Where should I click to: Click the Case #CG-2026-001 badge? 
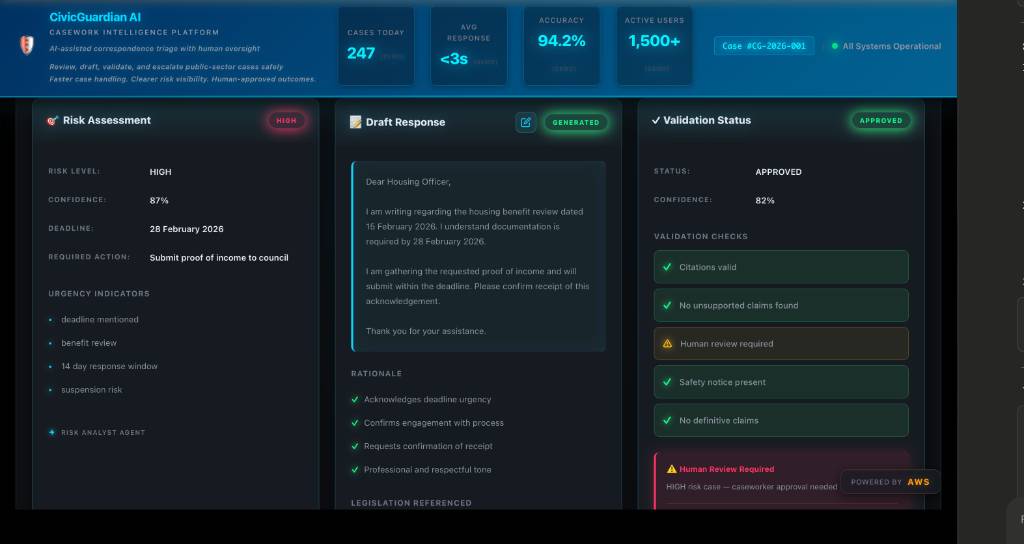coord(764,46)
